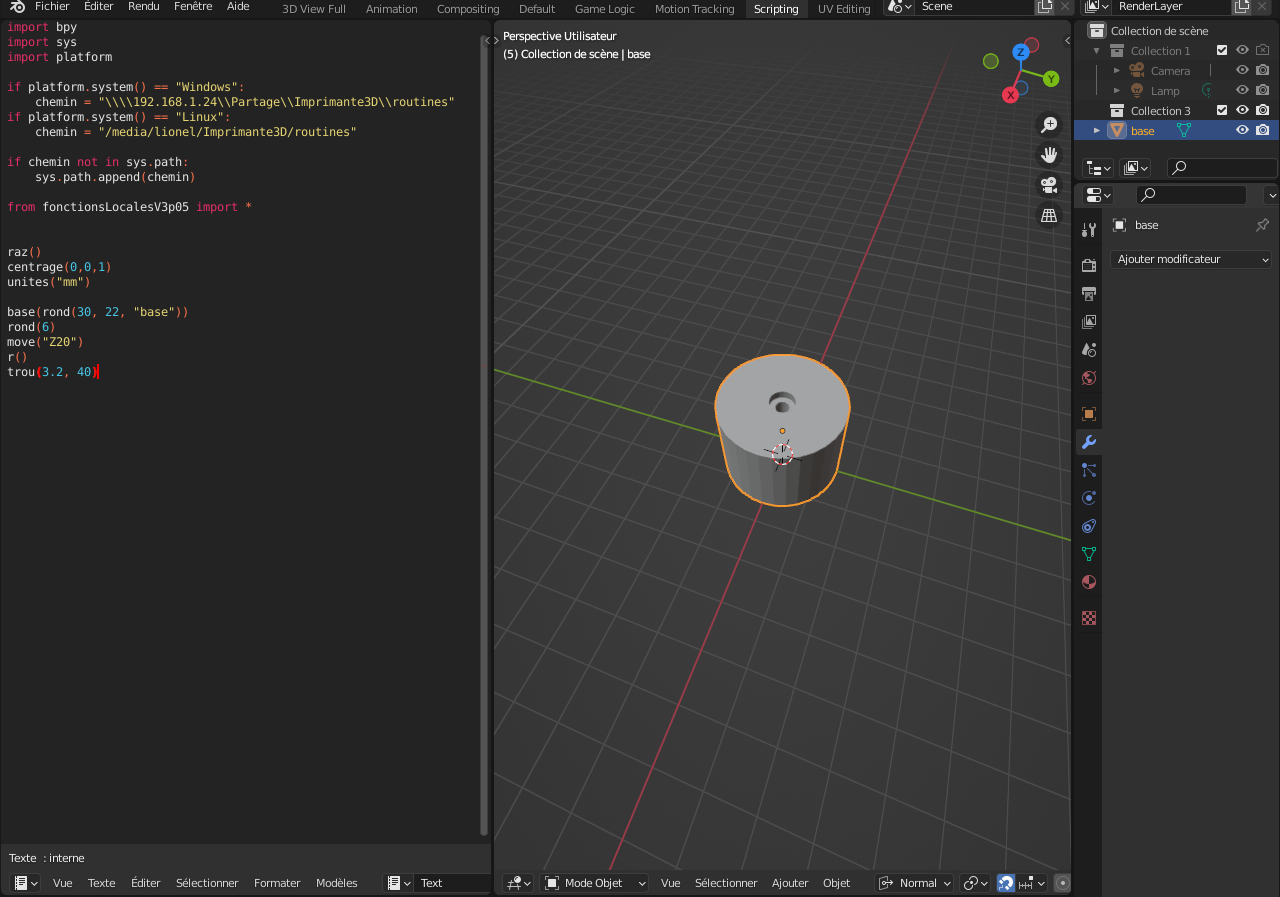1280x897 pixels.
Task: Toggle base object viewport visibility eye
Action: pyautogui.click(x=1242, y=130)
